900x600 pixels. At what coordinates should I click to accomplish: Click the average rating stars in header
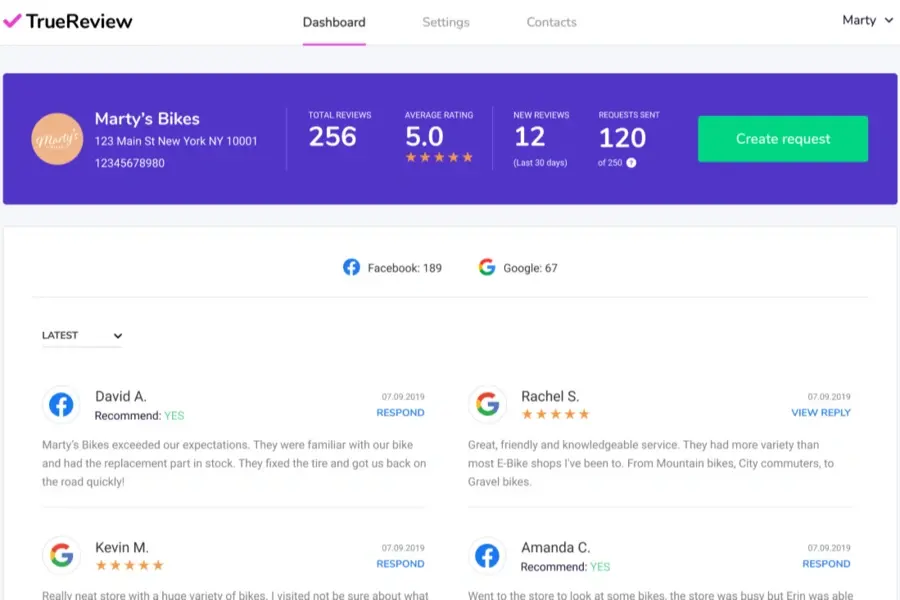439,158
